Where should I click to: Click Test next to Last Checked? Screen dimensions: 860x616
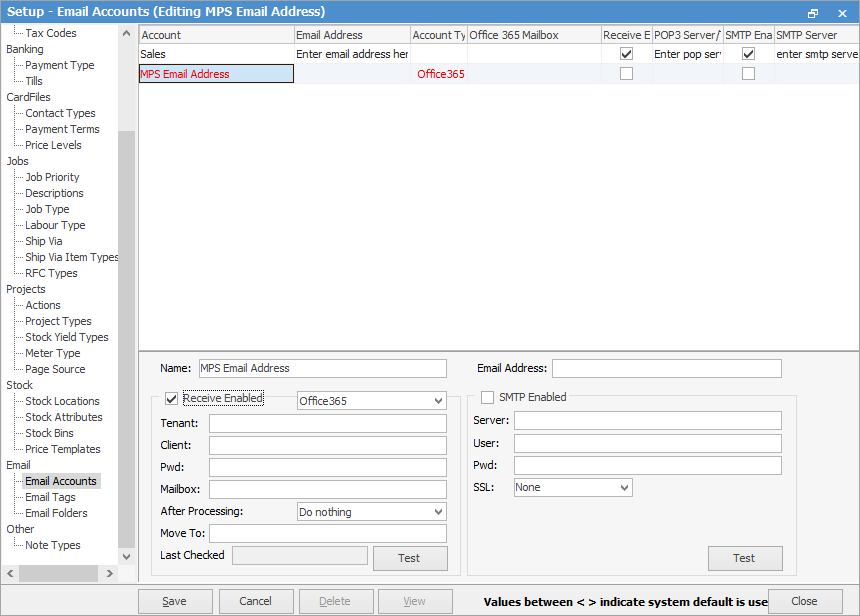point(410,558)
